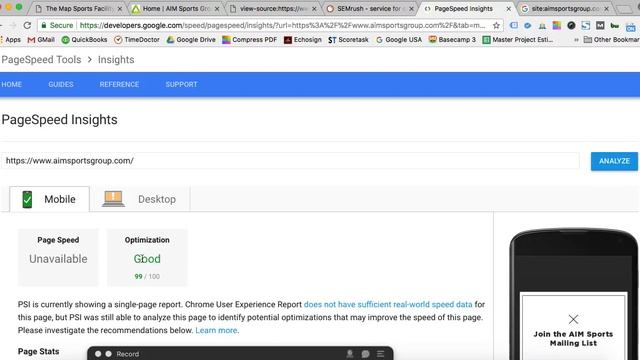This screenshot has height=360, width=640.
Task: Open the GMail bookmark
Action: pos(41,40)
